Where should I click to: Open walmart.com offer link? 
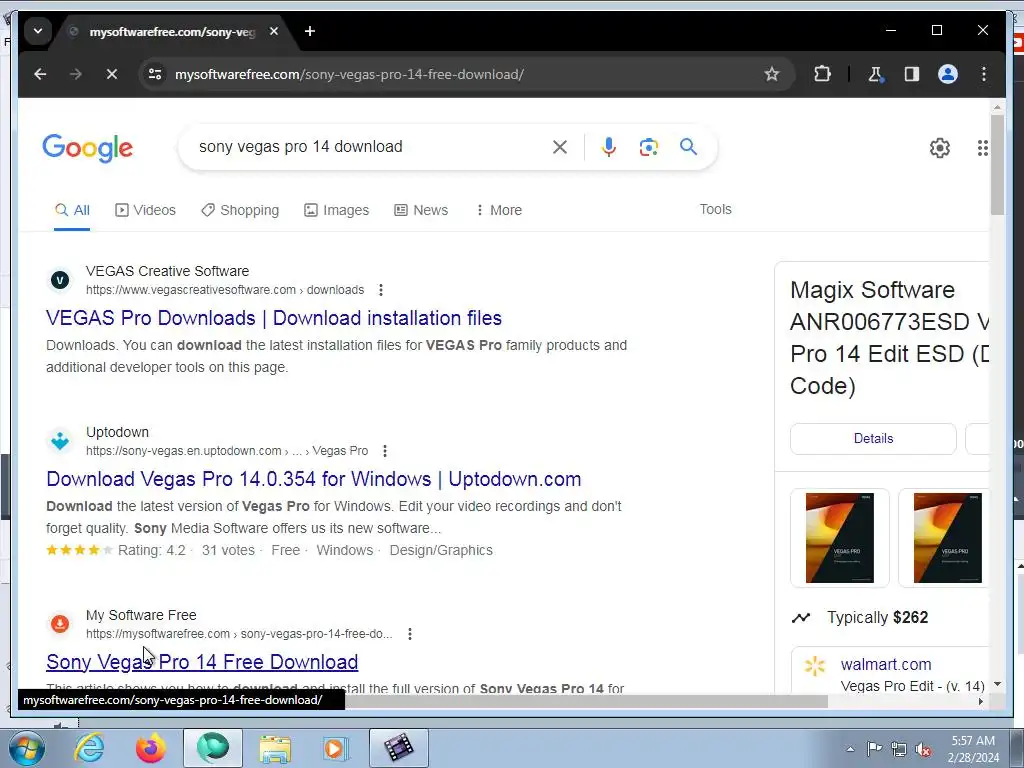pos(886,665)
